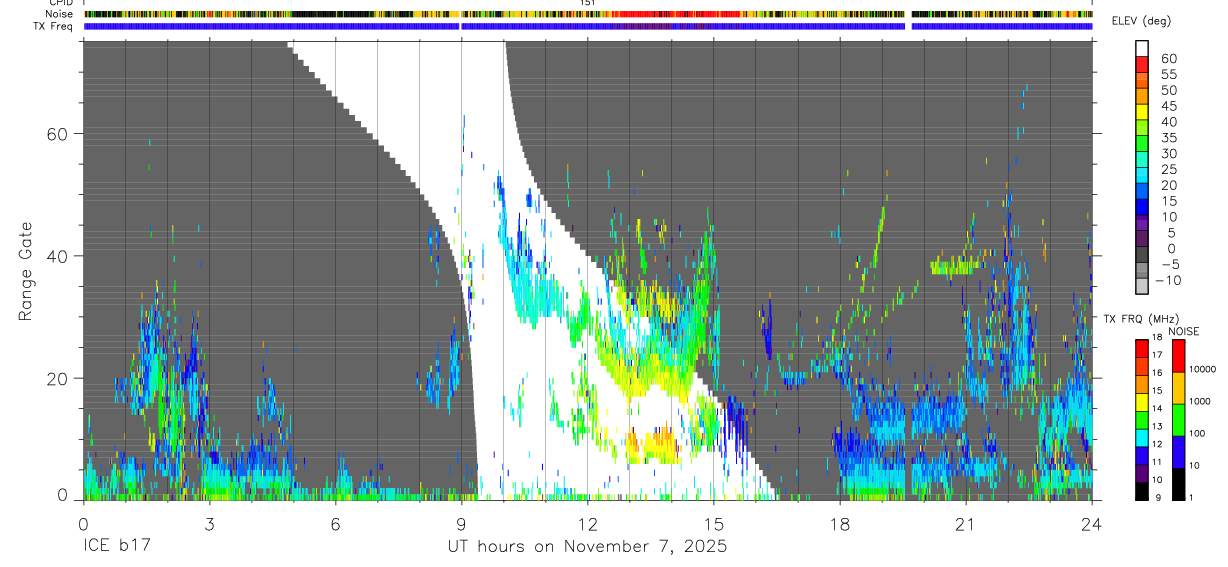Viewport: 1228px width, 567px height.
Task: Click the TX FRQ legend value 9
Action: click(x=1158, y=497)
